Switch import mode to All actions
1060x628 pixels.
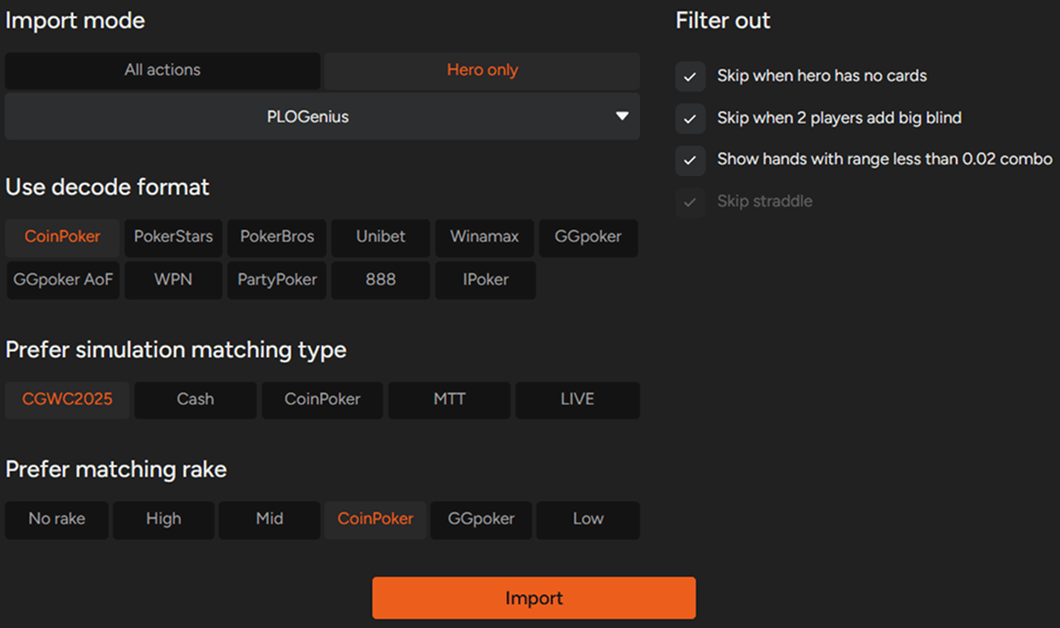(163, 71)
